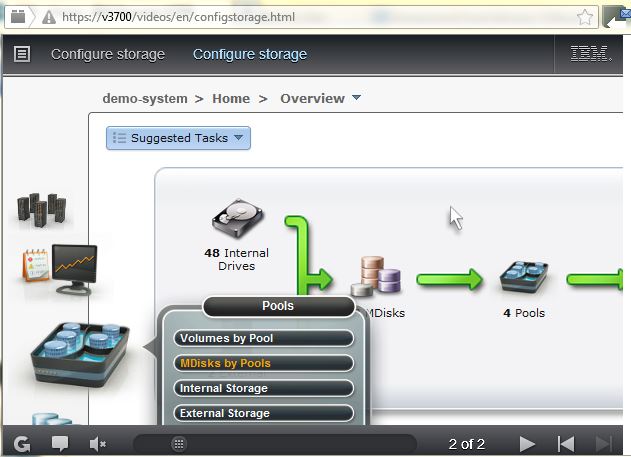Click the gray Configure storage heading
The height and width of the screenshot is (457, 631).
pyautogui.click(x=108, y=54)
